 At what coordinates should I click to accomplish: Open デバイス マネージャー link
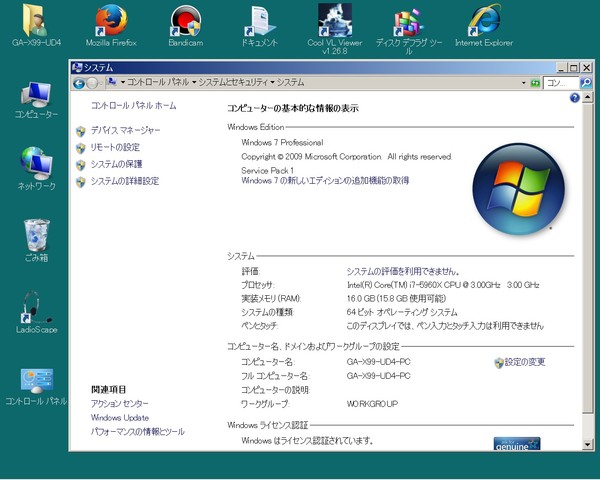126,131
